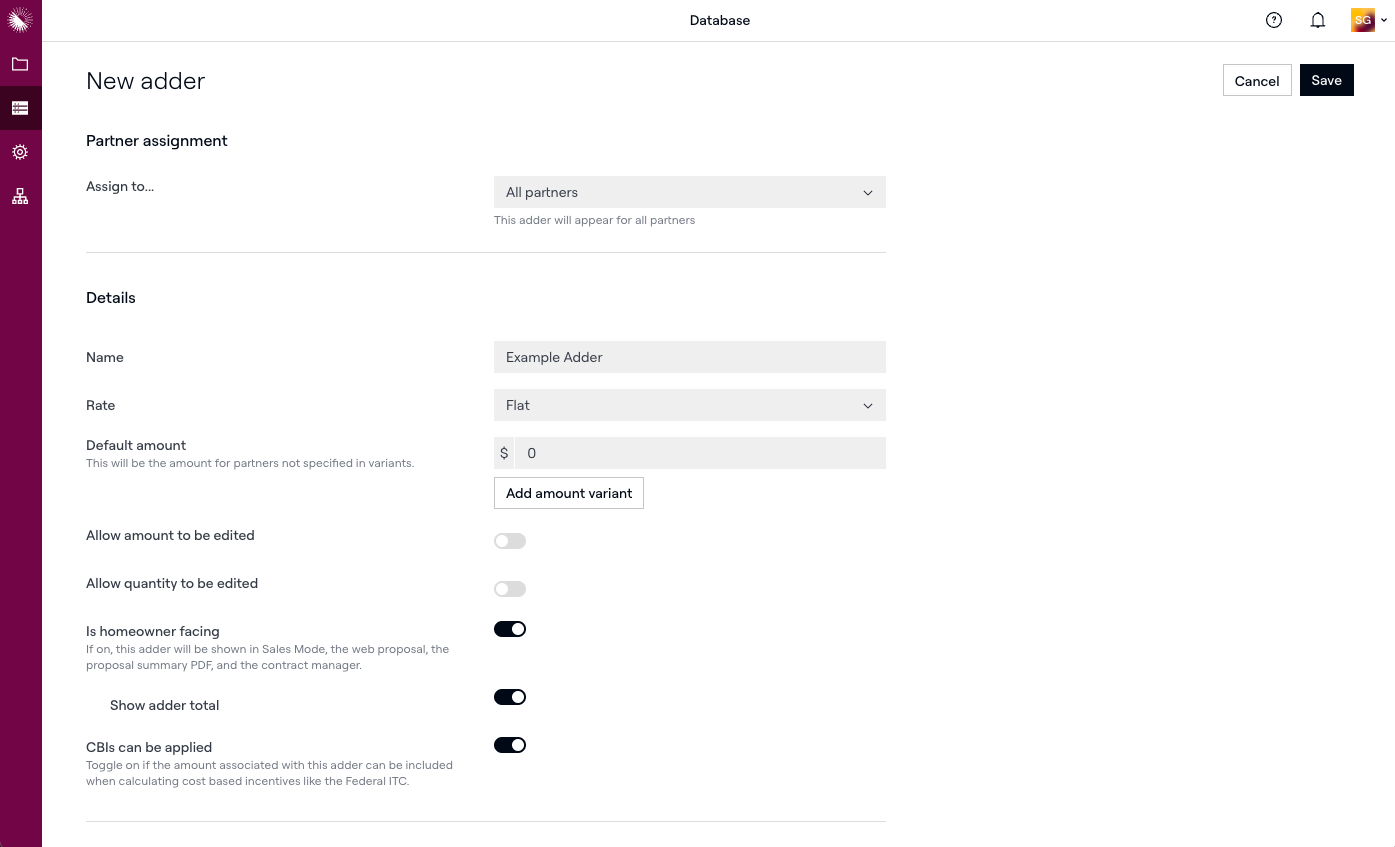The height and width of the screenshot is (847, 1395).
Task: Select the Database icon in sidebar
Action: coord(20,108)
